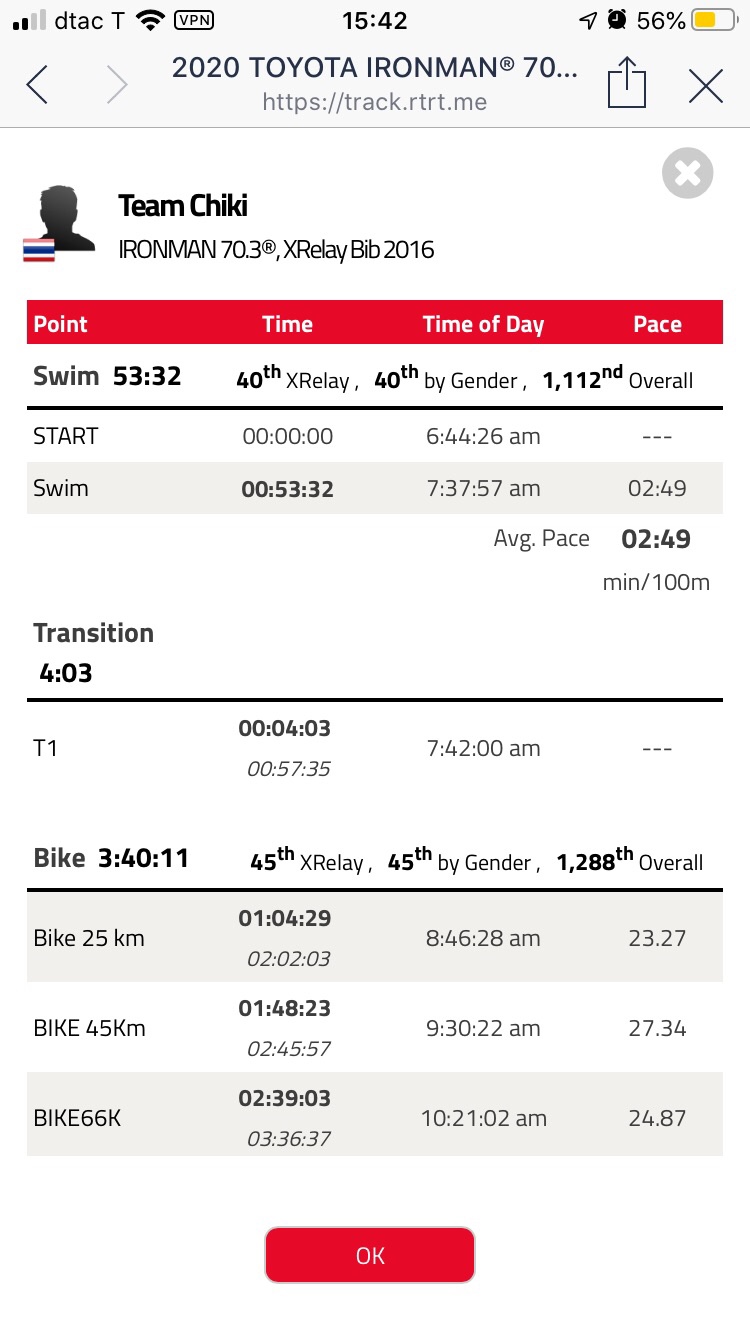The height and width of the screenshot is (1334, 750).
Task: Tap the Point column header
Action: [x=61, y=324]
